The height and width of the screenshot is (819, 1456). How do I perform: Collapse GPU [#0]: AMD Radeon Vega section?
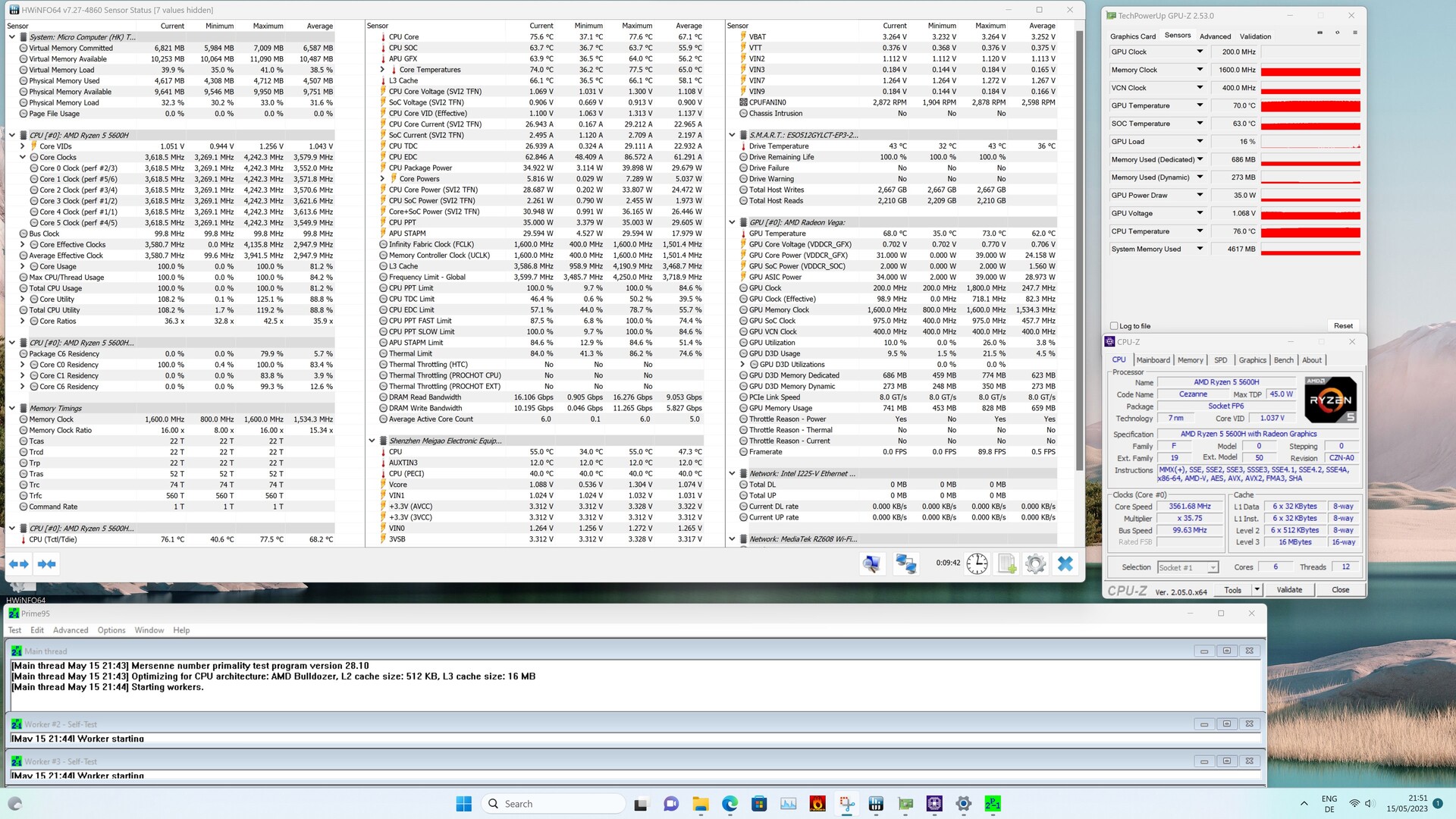(732, 222)
